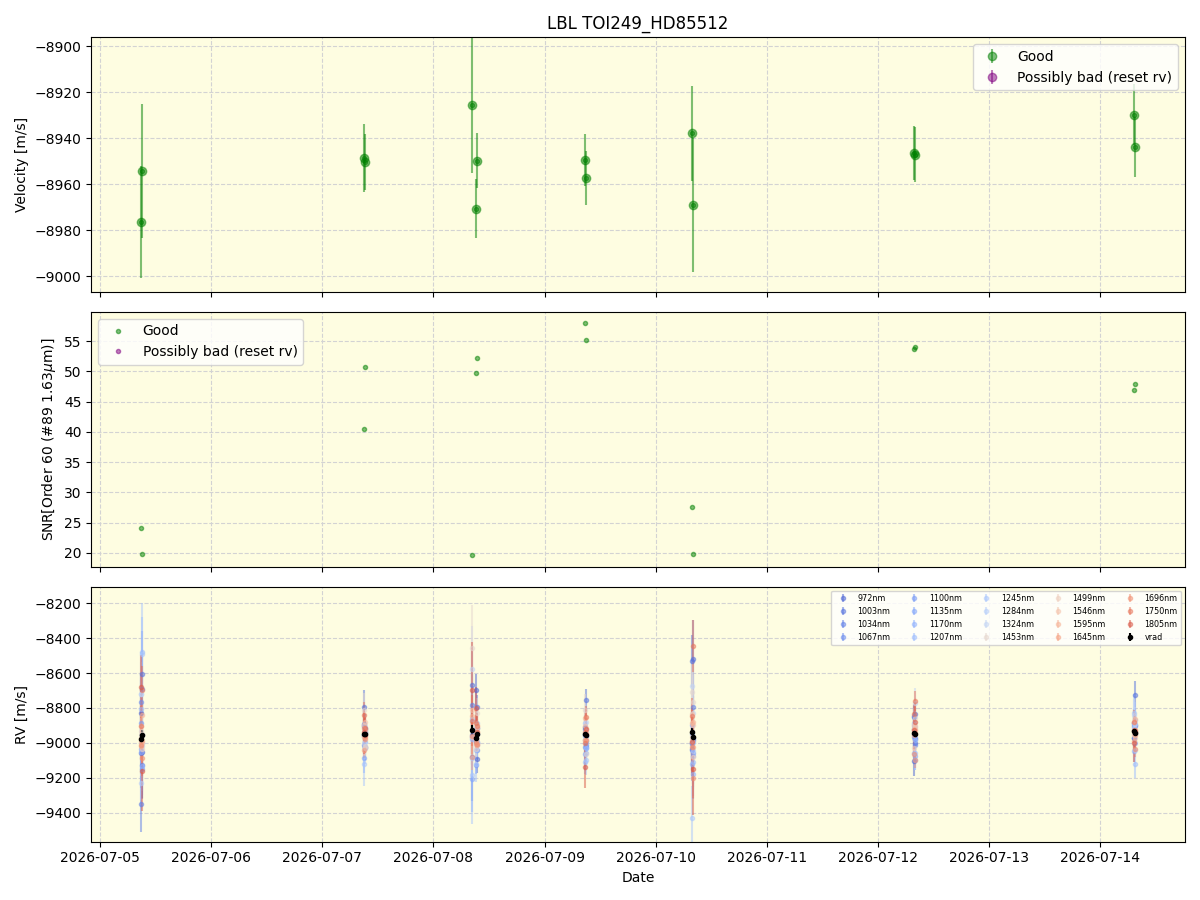Click 'Possibly bad (reset rv)' in velocity panel legend

point(1094,77)
